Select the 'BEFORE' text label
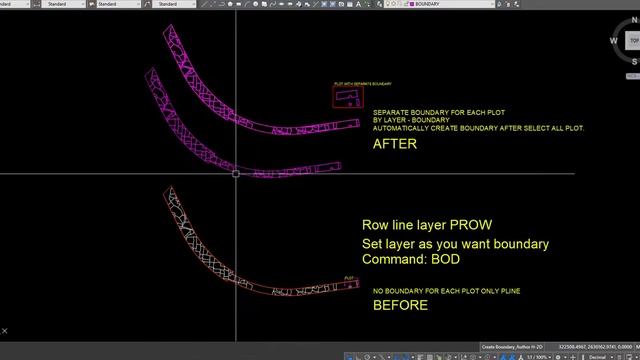Image resolution: width=640 pixels, height=360 pixels. click(x=400, y=305)
